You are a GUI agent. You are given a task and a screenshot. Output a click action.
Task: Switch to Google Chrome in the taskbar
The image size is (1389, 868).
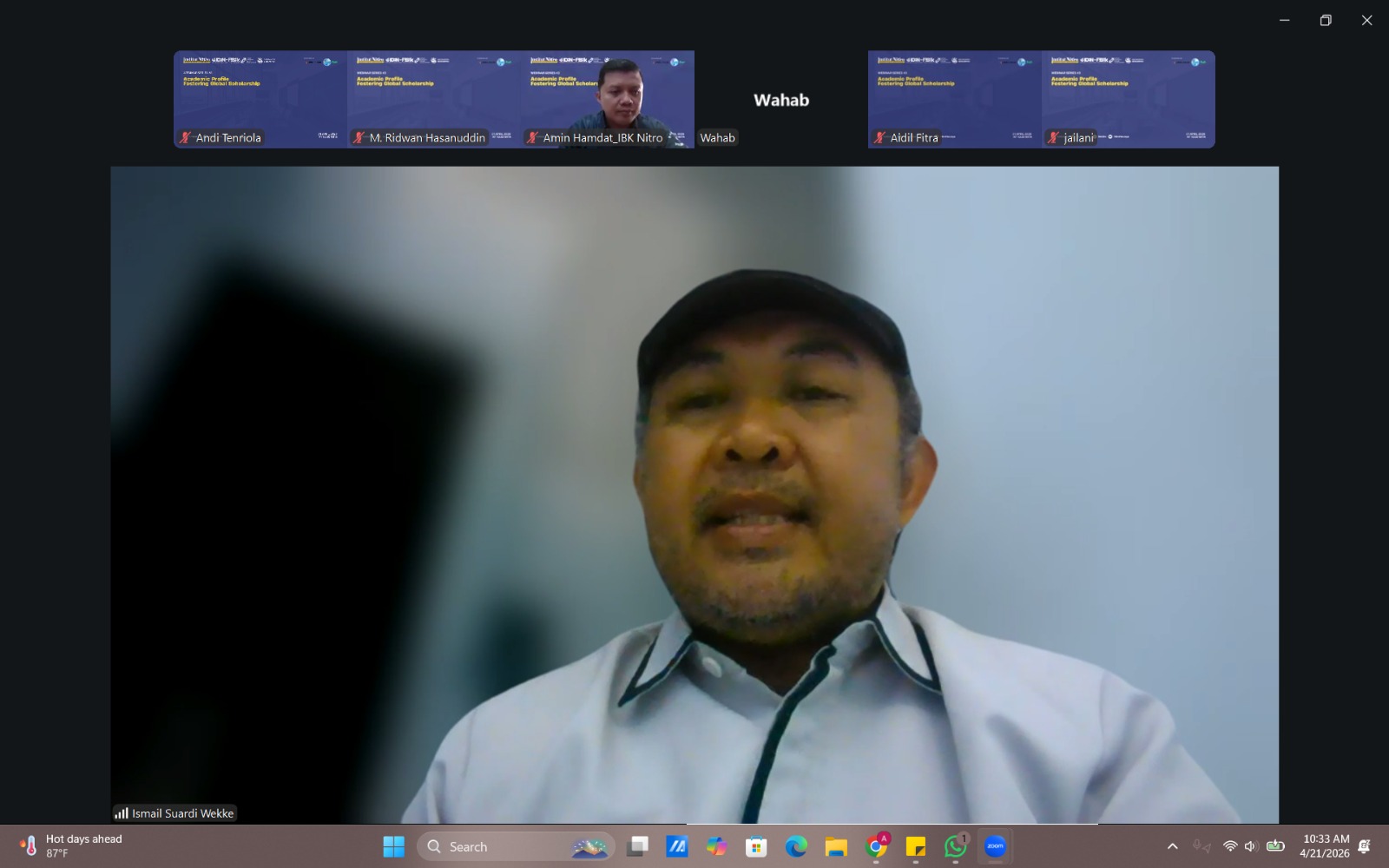pyautogui.click(x=877, y=846)
